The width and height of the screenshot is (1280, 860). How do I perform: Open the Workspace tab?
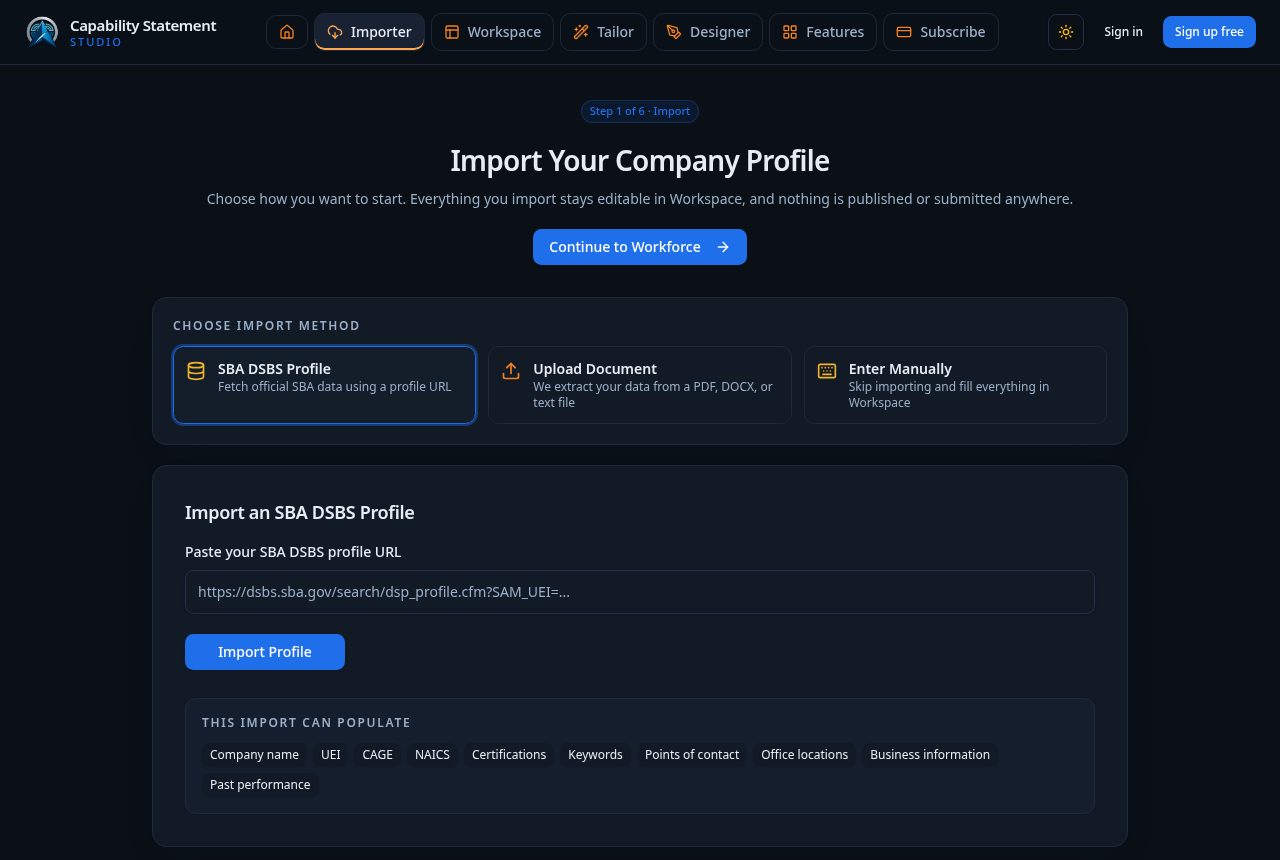492,32
